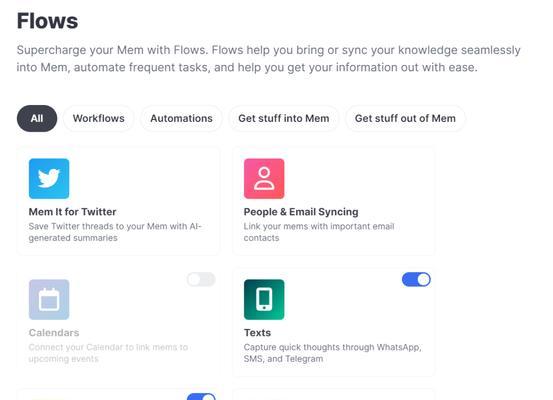Viewport: 553px width, 400px height.
Task: Show the Automations filter
Action: (x=181, y=118)
